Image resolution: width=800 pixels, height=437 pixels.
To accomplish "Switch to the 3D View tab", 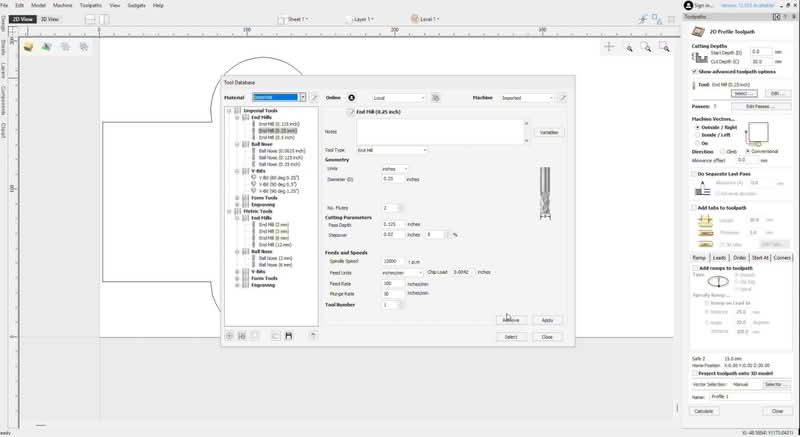I will (x=48, y=19).
